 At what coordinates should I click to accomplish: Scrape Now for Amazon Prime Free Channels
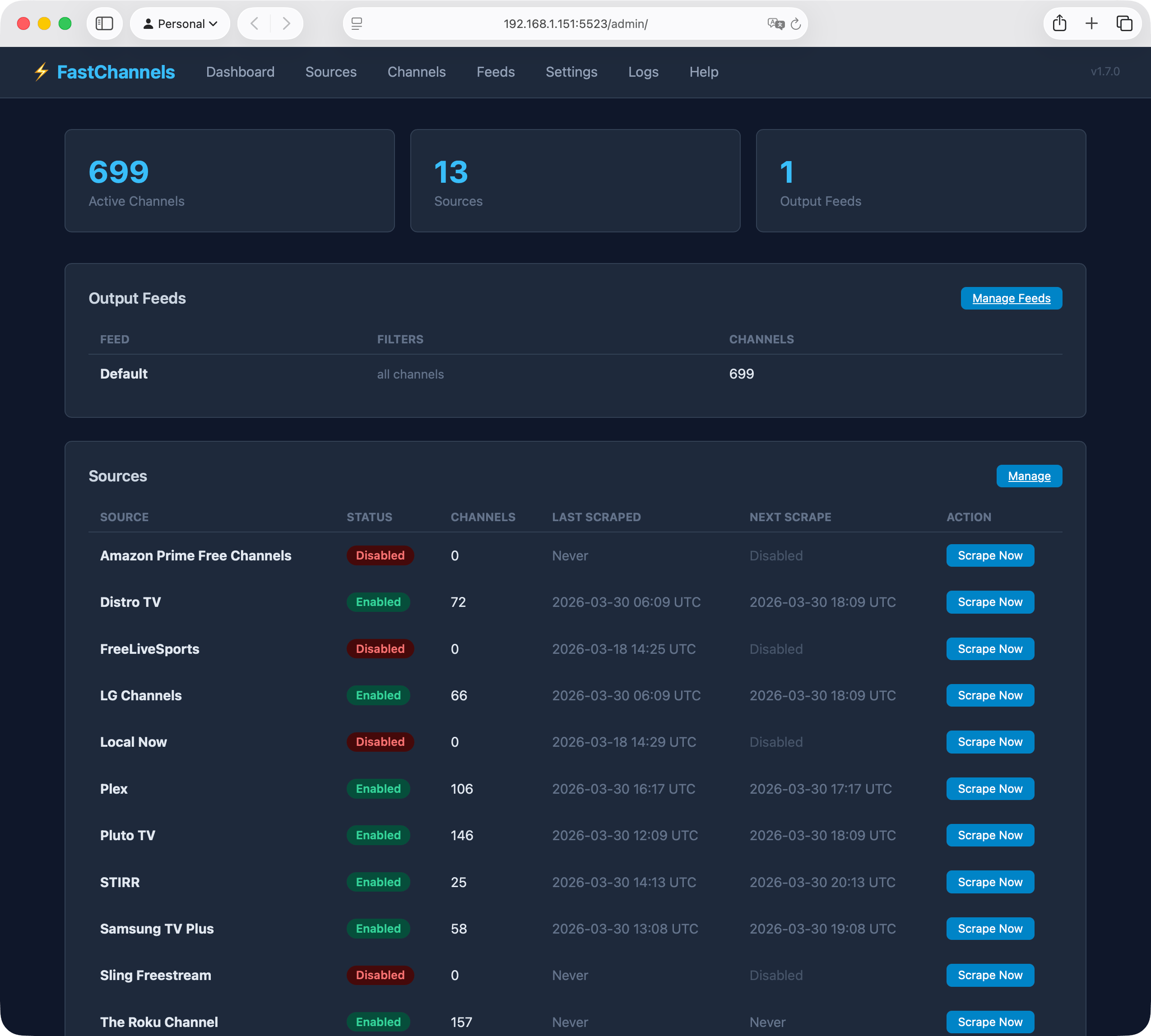pos(990,555)
